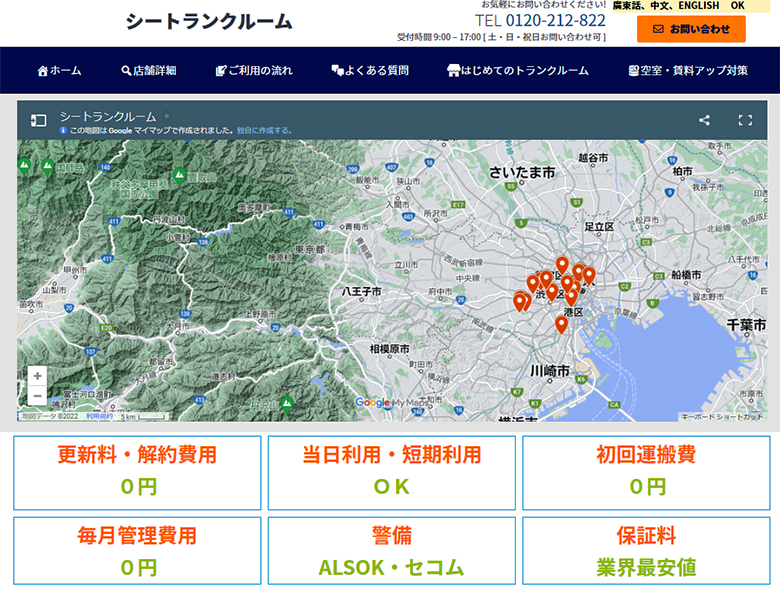Click the home icon in navigation bar
Viewport: 780px width, 589px height.
pyautogui.click(x=43, y=71)
